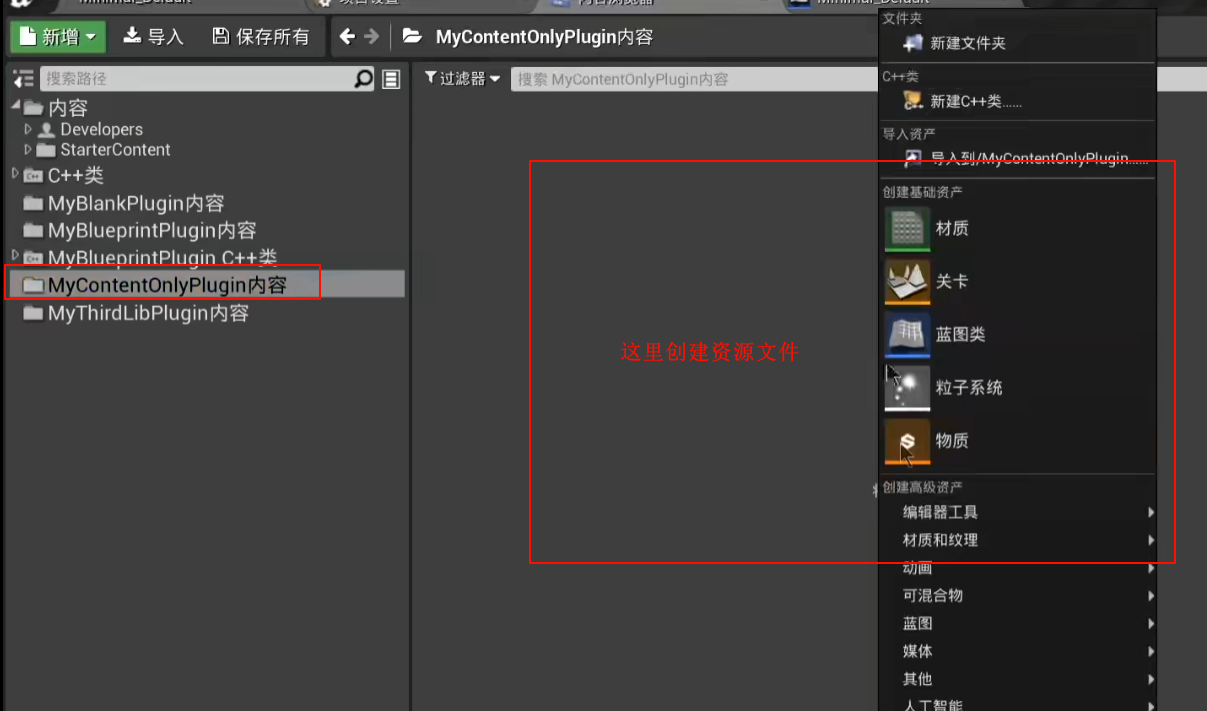The image size is (1207, 711).
Task: Toggle the sources panel collapse icon
Action: [23, 79]
